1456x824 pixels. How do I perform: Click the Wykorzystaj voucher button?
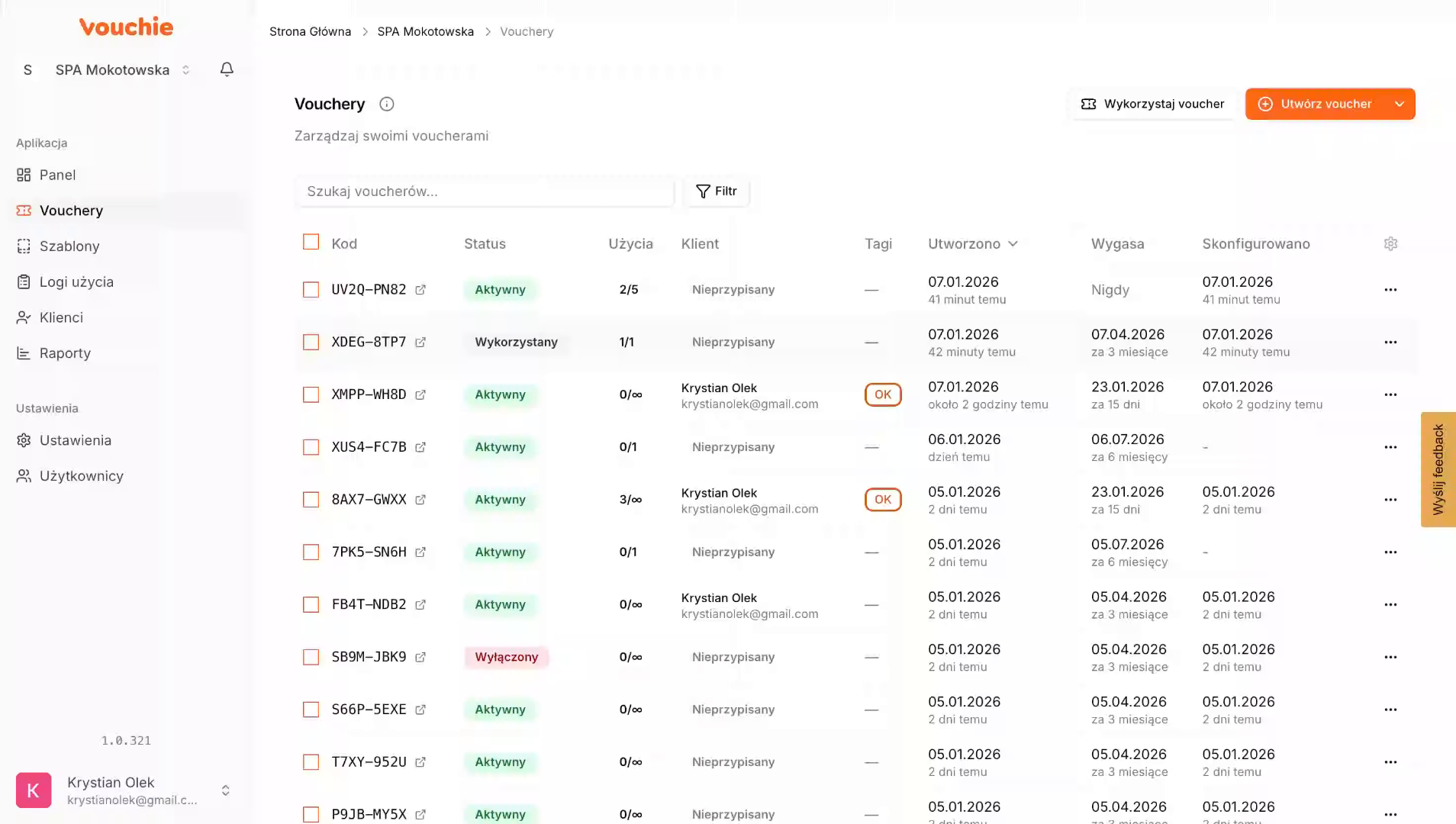coord(1152,104)
